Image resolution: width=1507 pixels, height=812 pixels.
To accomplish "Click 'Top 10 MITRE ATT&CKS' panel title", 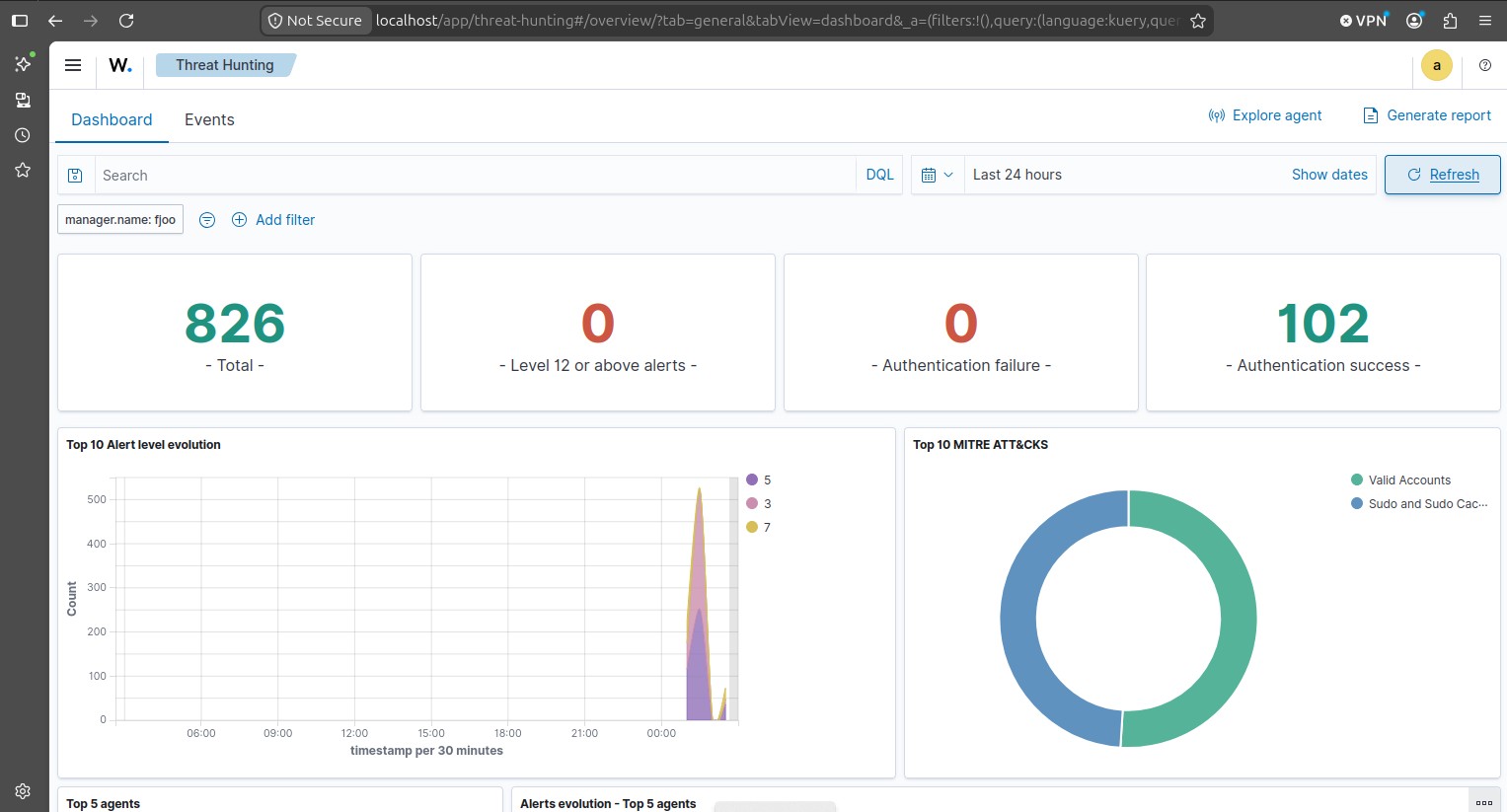I will pos(980,445).
